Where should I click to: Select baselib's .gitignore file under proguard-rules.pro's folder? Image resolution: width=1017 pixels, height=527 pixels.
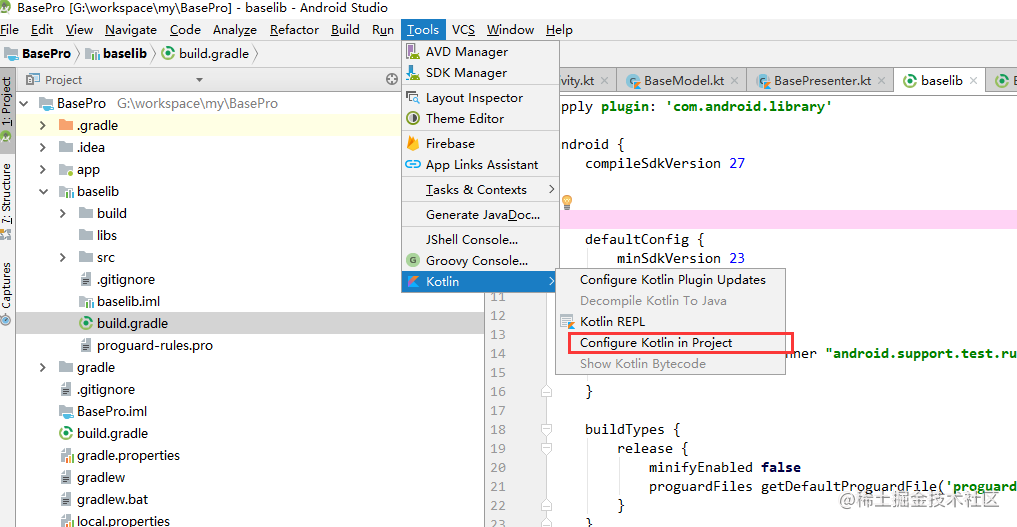click(117, 279)
